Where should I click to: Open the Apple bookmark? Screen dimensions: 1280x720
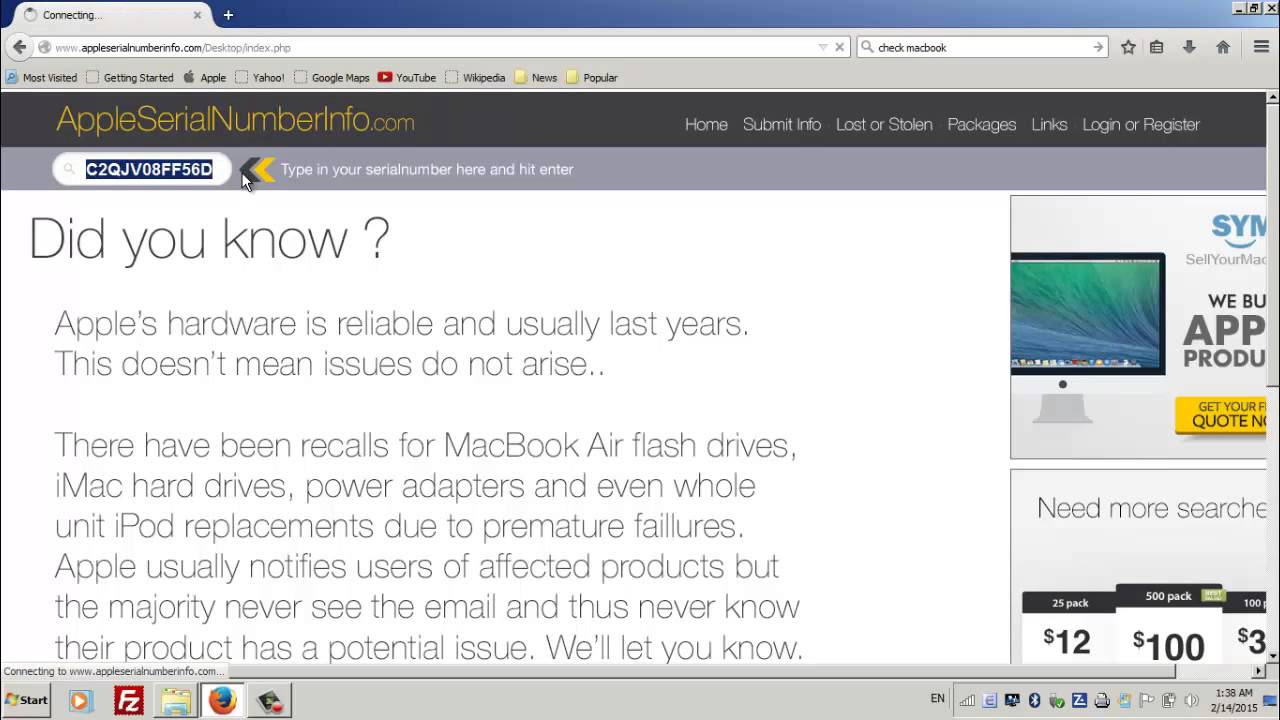(205, 77)
